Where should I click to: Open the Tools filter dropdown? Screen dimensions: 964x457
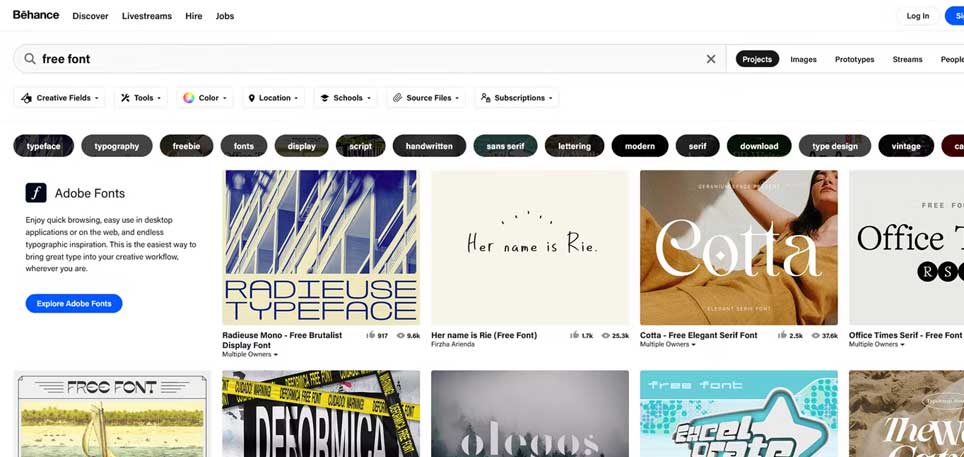click(x=141, y=98)
